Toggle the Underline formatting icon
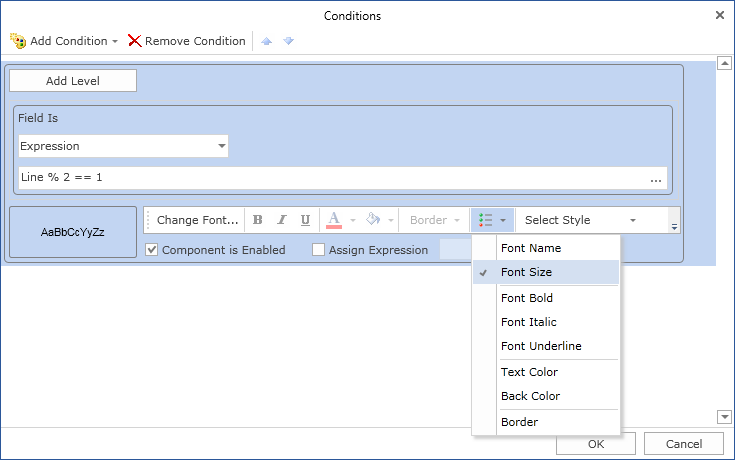Screen dimensions: 735x460 [x=305, y=220]
